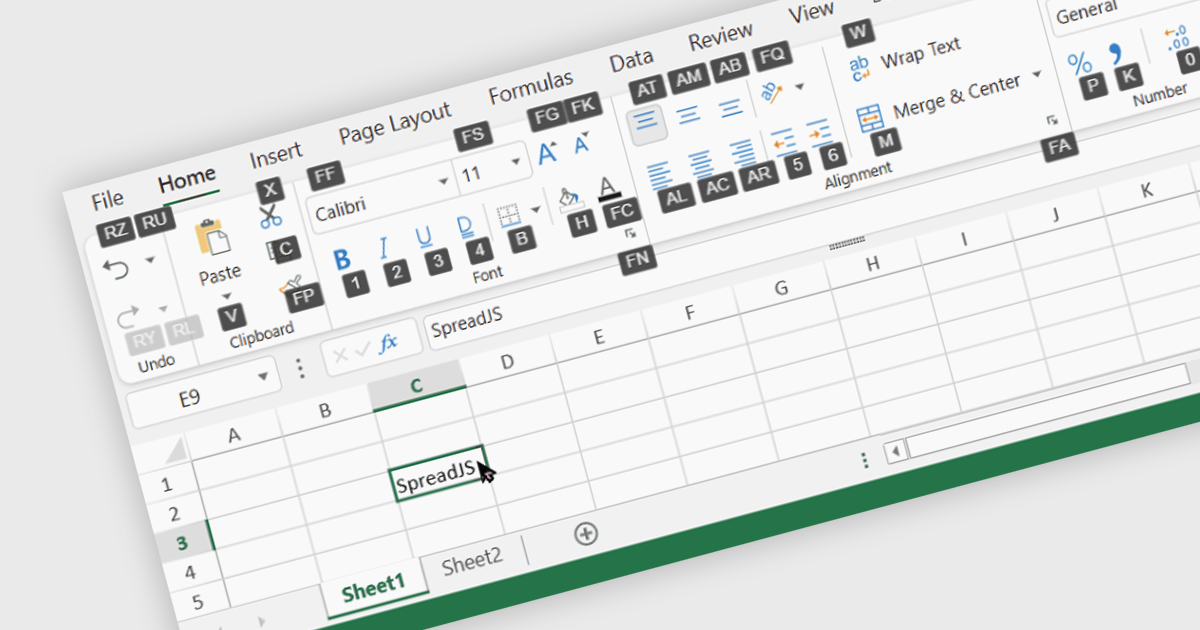
Task: Click the Increase Decimal icon
Action: pyautogui.click(x=1178, y=37)
